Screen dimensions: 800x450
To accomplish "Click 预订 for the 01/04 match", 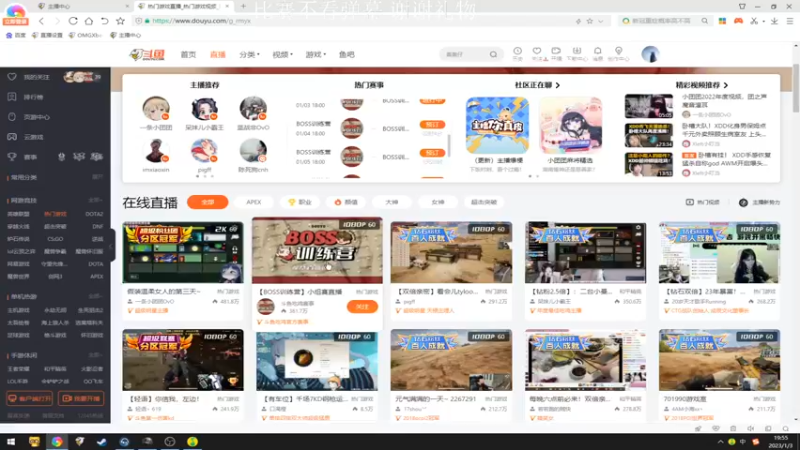I will coord(432,124).
